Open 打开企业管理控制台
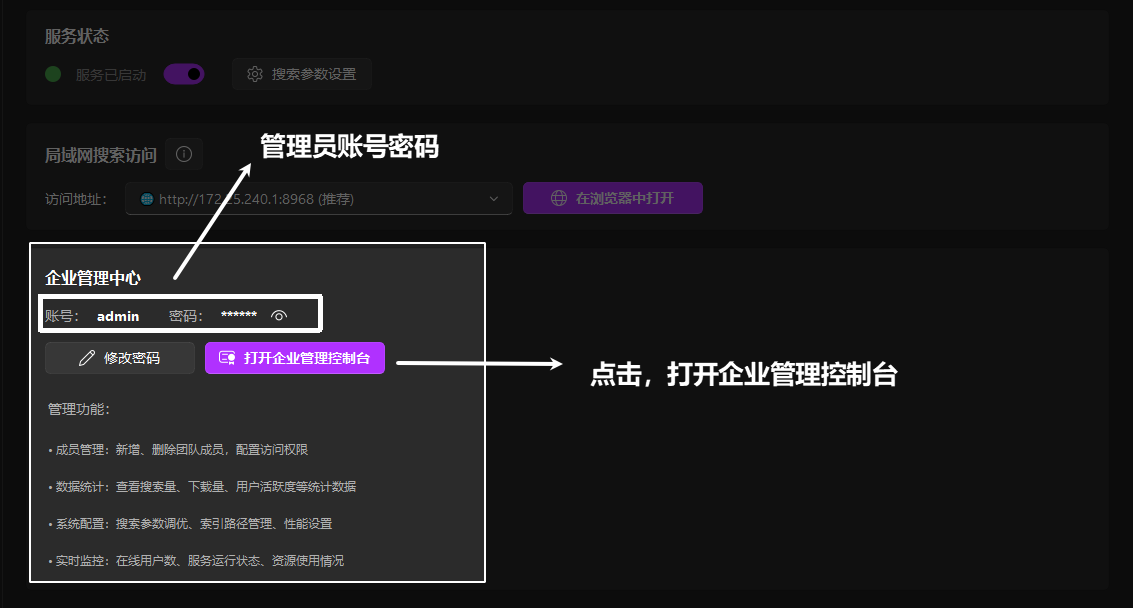This screenshot has width=1133, height=608. click(x=294, y=357)
